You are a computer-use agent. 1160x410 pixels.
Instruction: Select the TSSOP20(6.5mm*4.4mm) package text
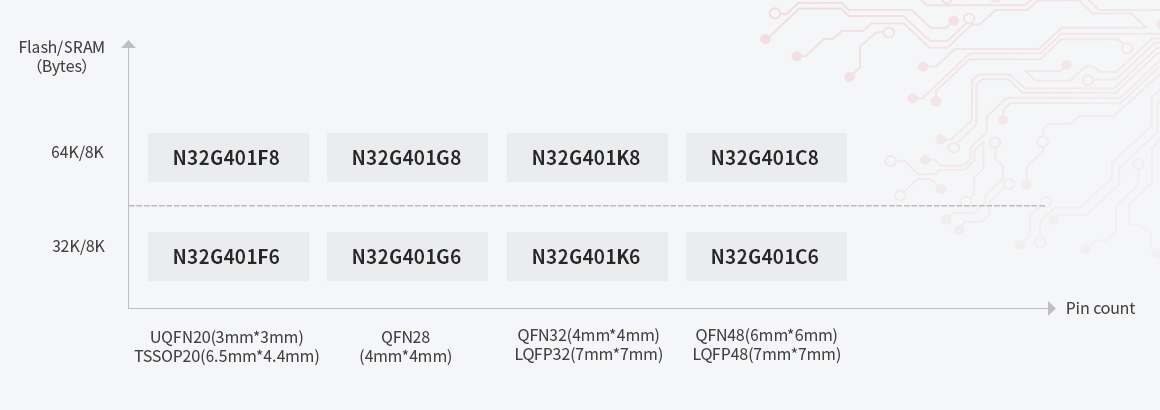tap(226, 356)
